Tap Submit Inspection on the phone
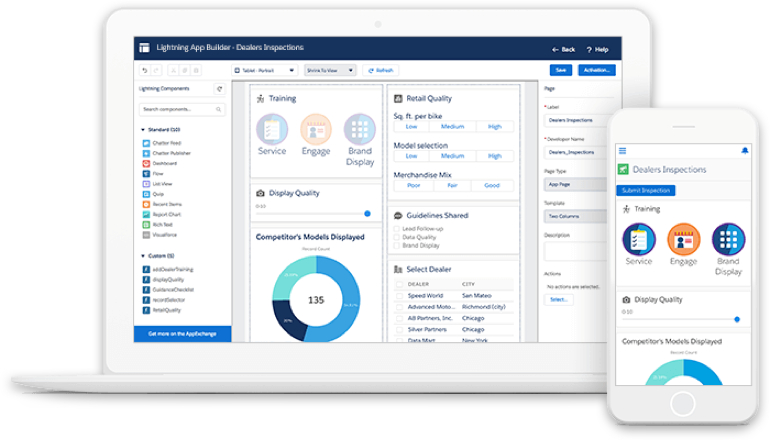Viewport: 770px width, 440px height. click(x=646, y=191)
